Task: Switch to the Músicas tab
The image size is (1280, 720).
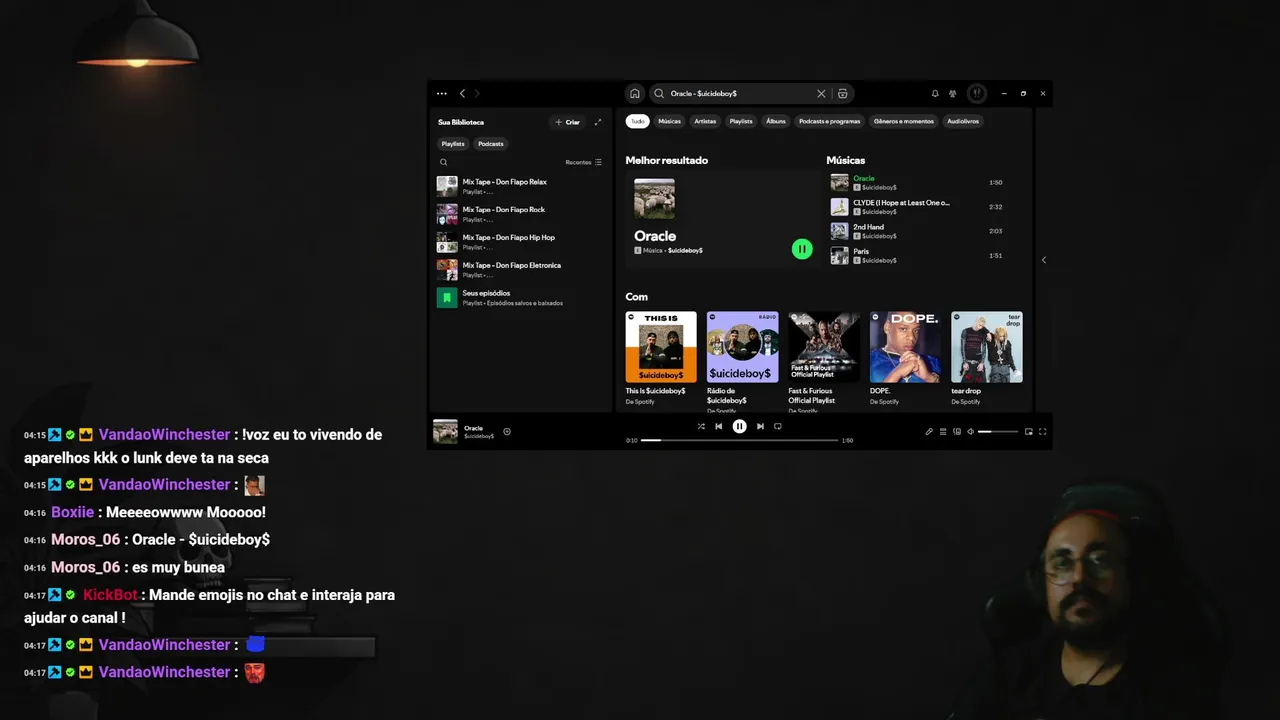Action: point(670,121)
